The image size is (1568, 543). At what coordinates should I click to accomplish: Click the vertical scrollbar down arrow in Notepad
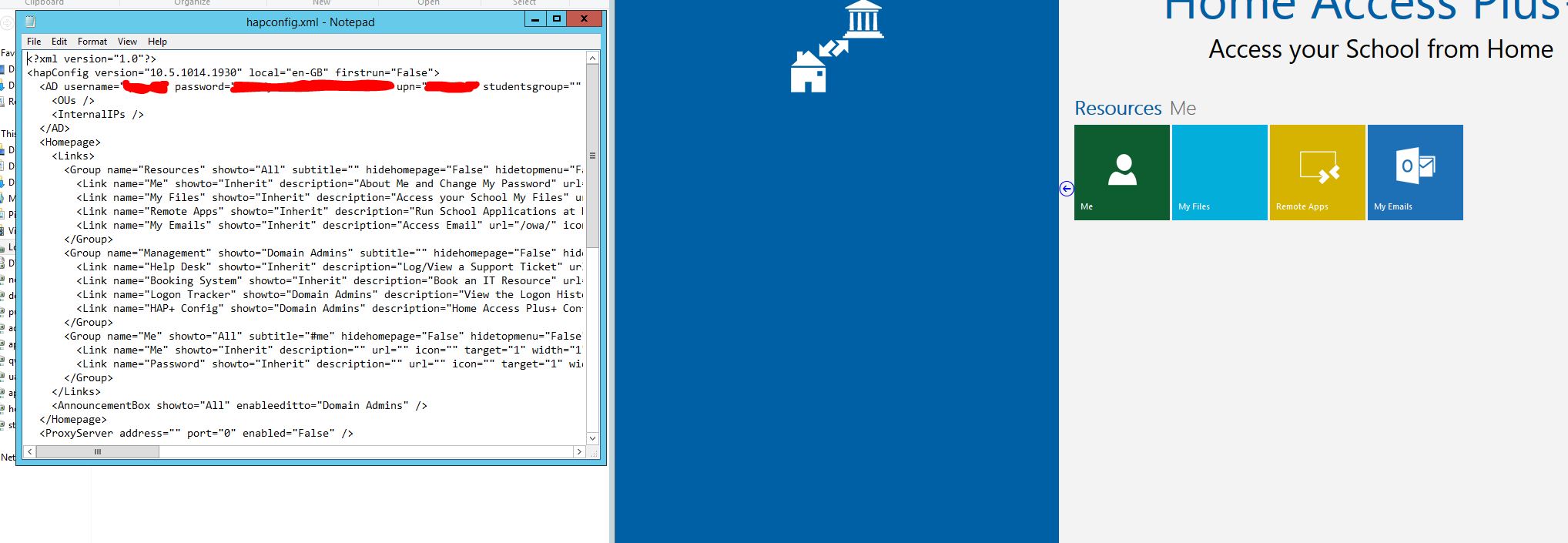[x=592, y=438]
